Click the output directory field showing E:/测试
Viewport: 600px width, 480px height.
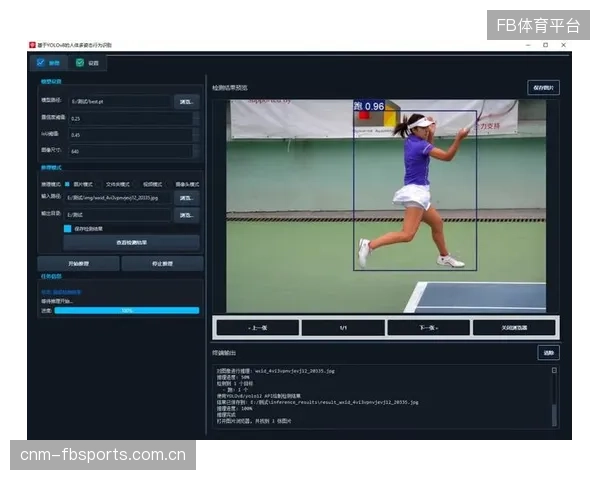[x=118, y=215]
